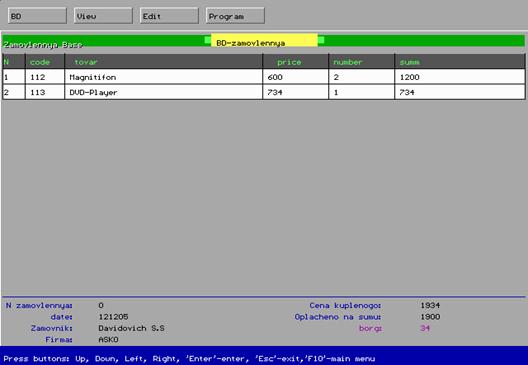The image size is (528, 365).
Task: Select the number cell in the Magnitifon row
Action: click(361, 77)
